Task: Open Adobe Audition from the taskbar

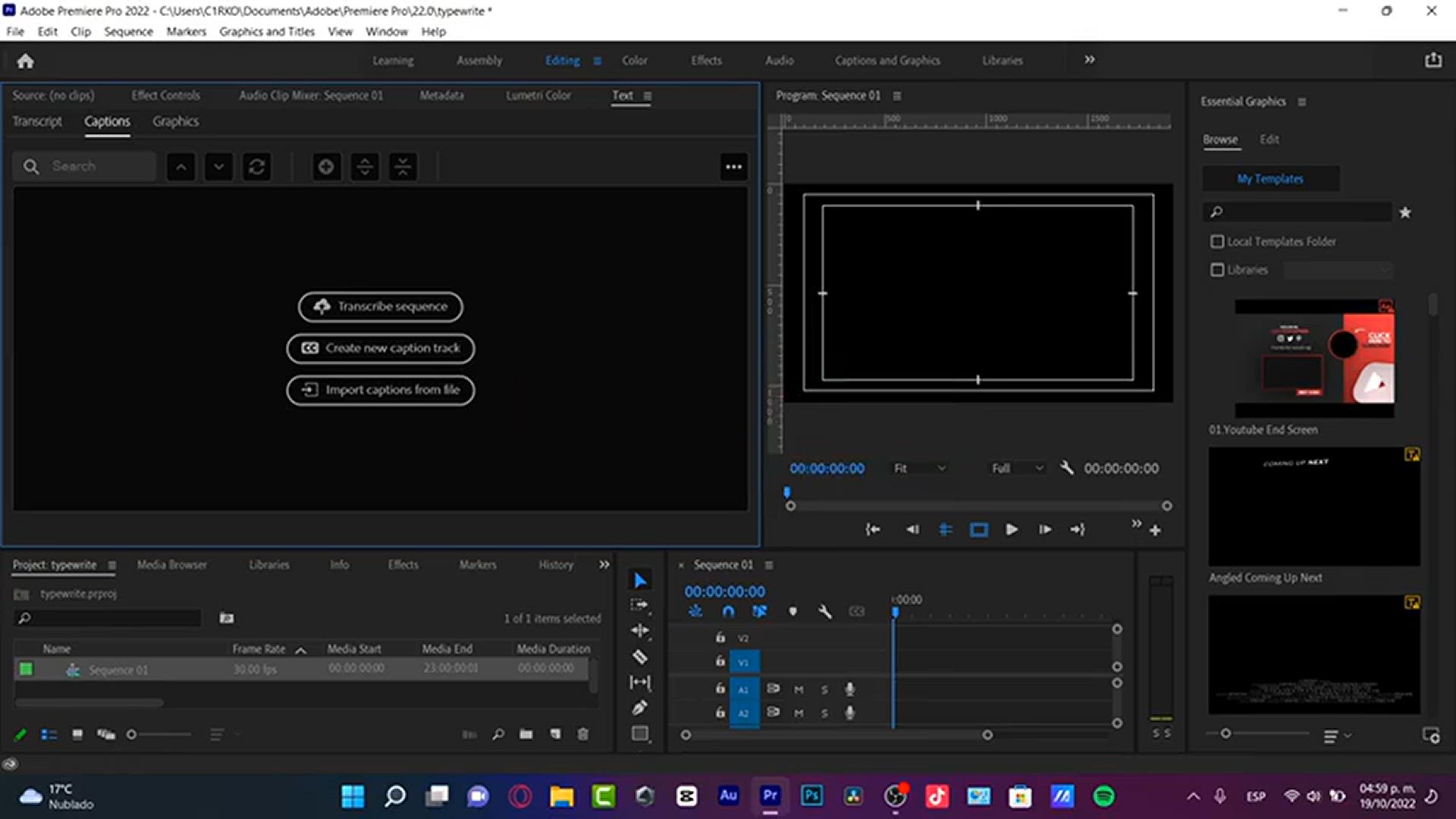Action: pos(728,796)
